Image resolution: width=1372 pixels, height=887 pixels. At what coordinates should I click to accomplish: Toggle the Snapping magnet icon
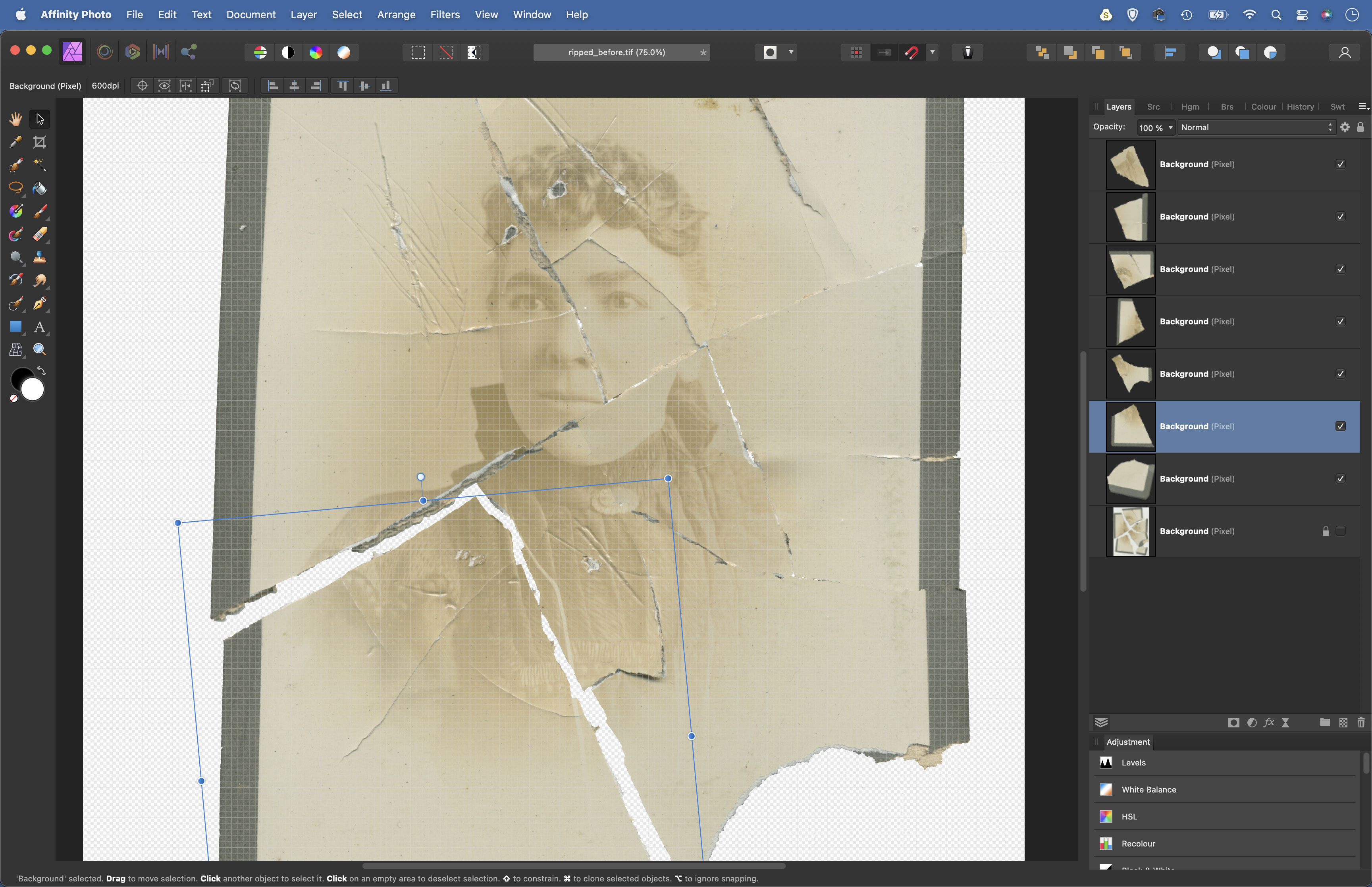[x=911, y=52]
